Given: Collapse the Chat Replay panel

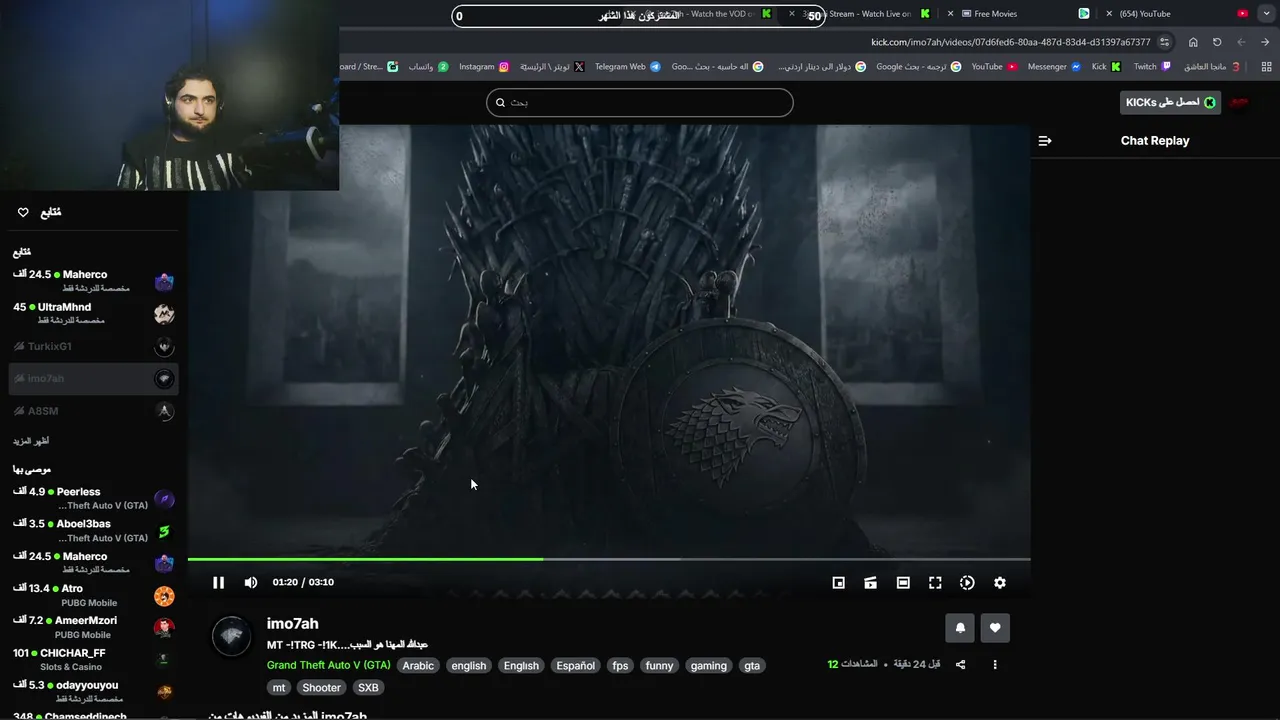Looking at the screenshot, I should click(1045, 141).
